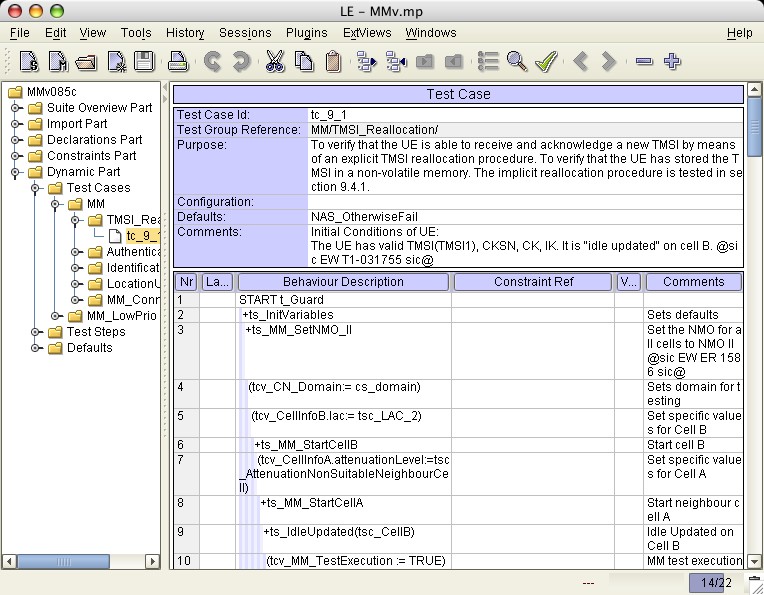764x595 pixels.
Task: Click the Save disk icon in toolbar
Action: pos(144,62)
